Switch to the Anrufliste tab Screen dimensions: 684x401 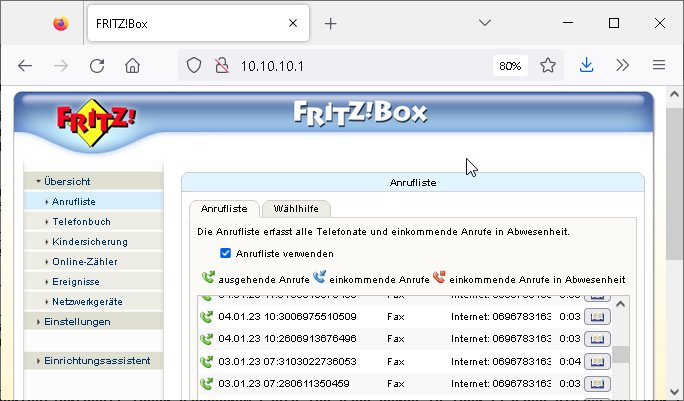pos(224,209)
